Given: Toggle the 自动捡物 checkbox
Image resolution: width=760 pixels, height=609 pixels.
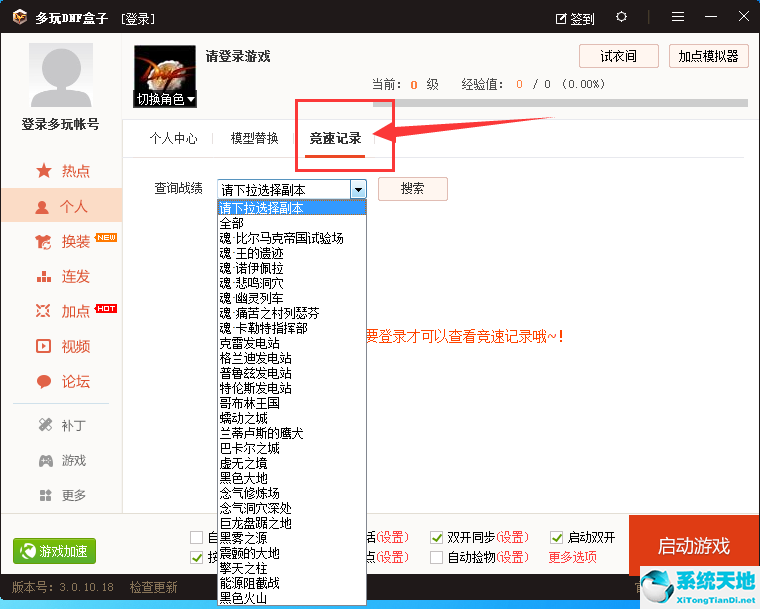Looking at the screenshot, I should tap(436, 557).
